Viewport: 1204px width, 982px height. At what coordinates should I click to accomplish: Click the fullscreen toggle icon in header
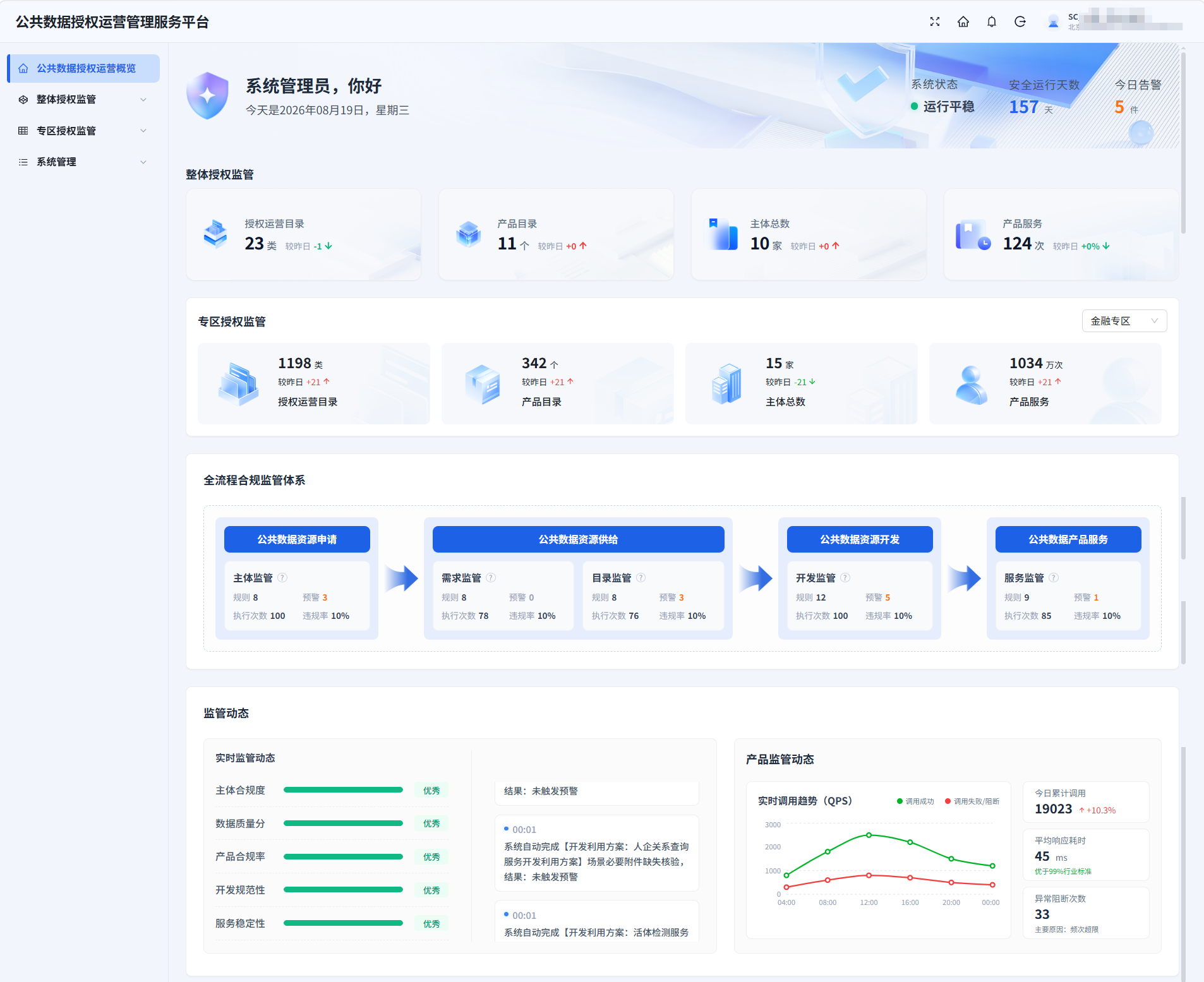pyautogui.click(x=935, y=22)
